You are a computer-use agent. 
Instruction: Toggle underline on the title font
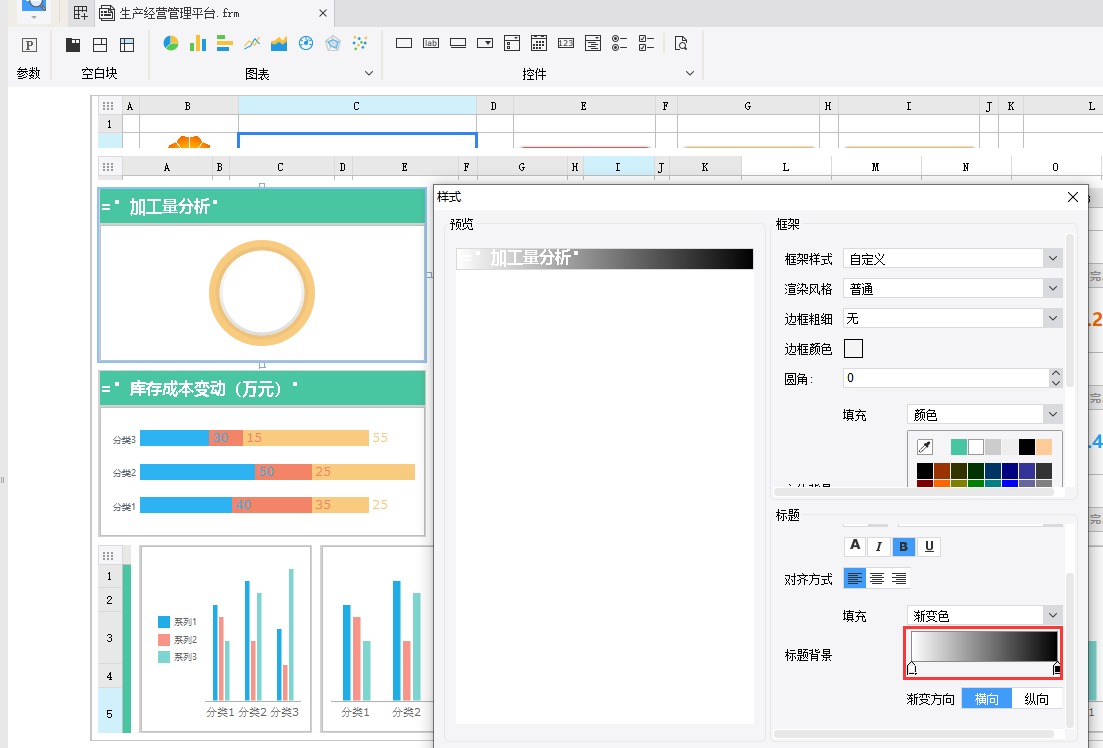pyautogui.click(x=929, y=547)
